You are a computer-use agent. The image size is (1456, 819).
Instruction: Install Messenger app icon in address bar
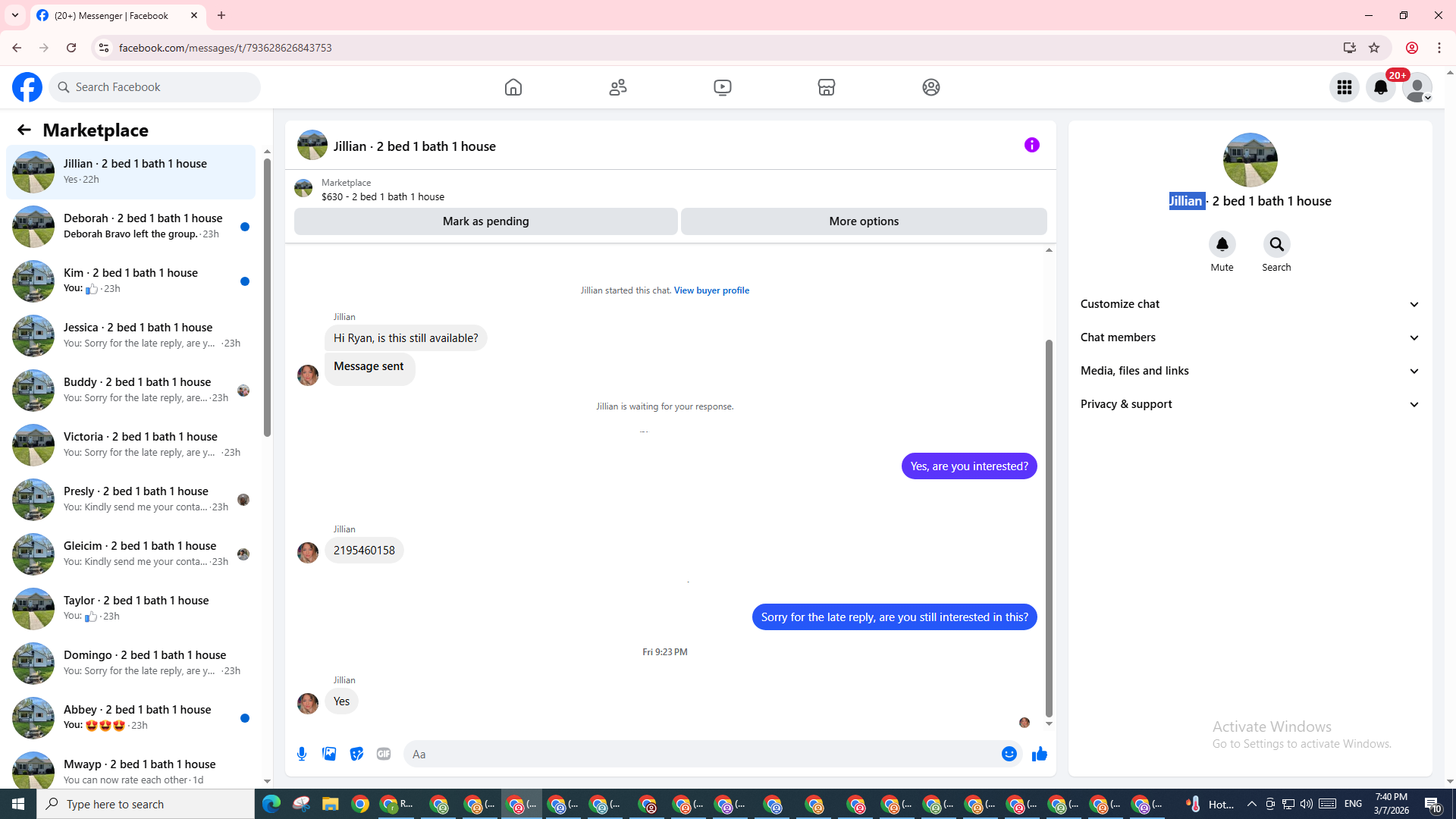1349,48
